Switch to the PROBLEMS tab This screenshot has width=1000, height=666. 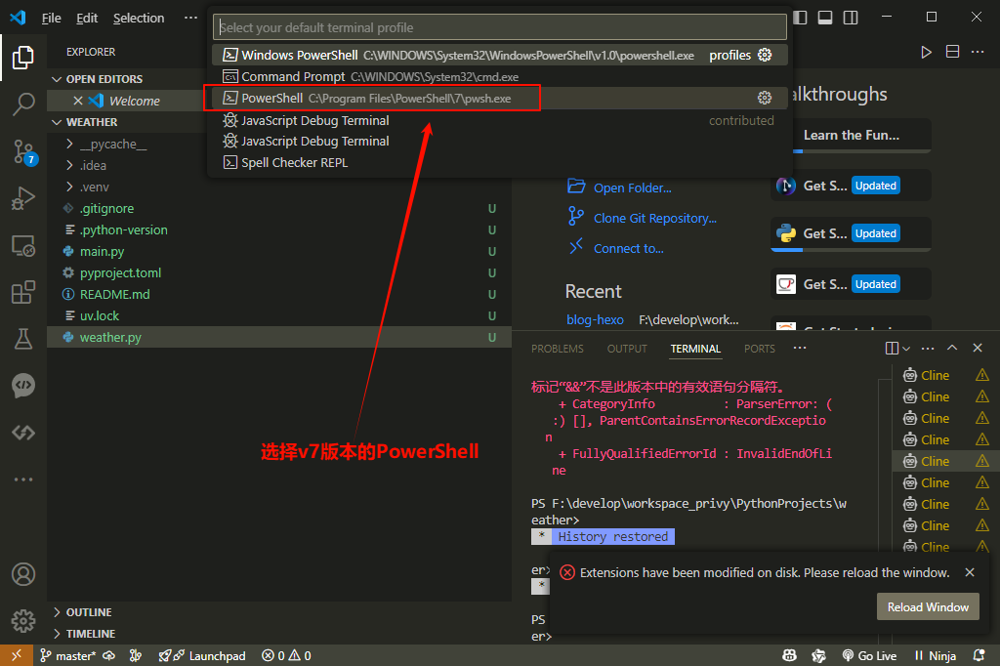tap(557, 349)
